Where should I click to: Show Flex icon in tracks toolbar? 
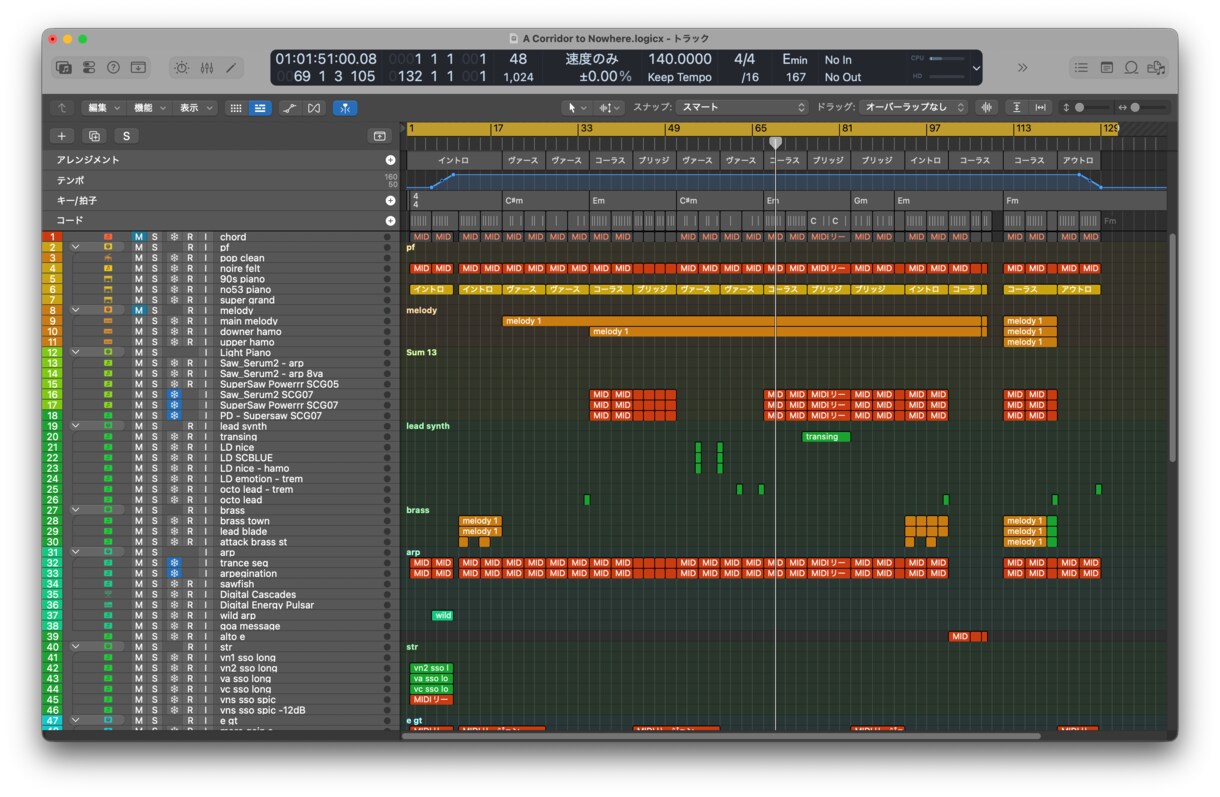(314, 108)
